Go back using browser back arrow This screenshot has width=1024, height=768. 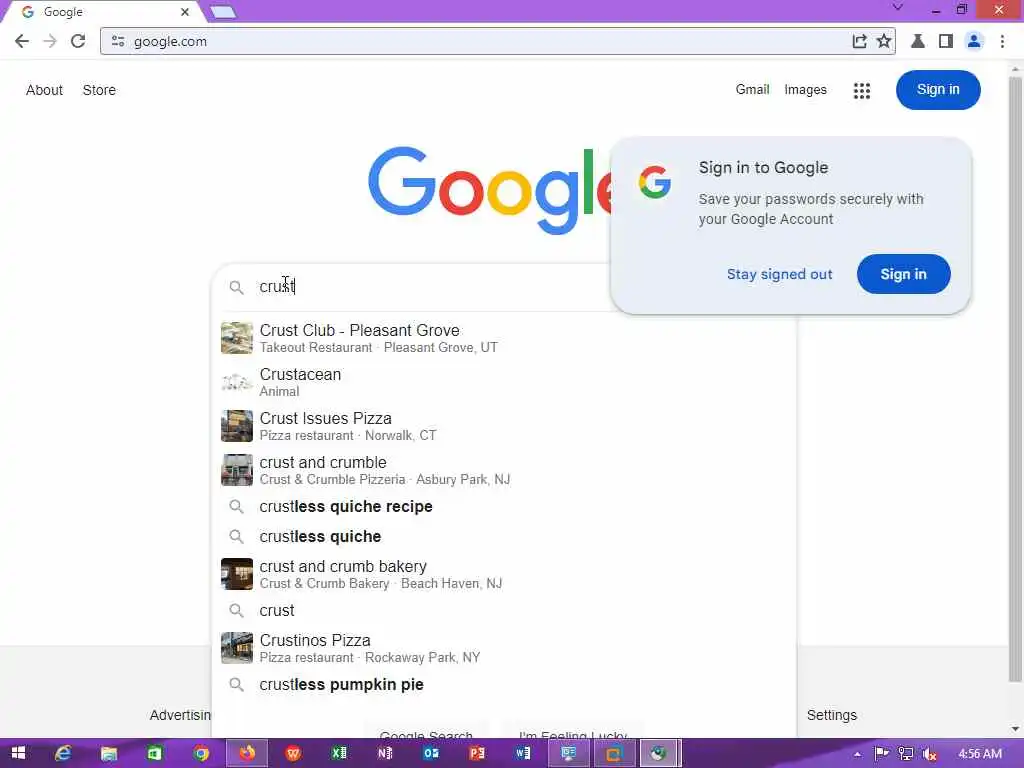22,41
